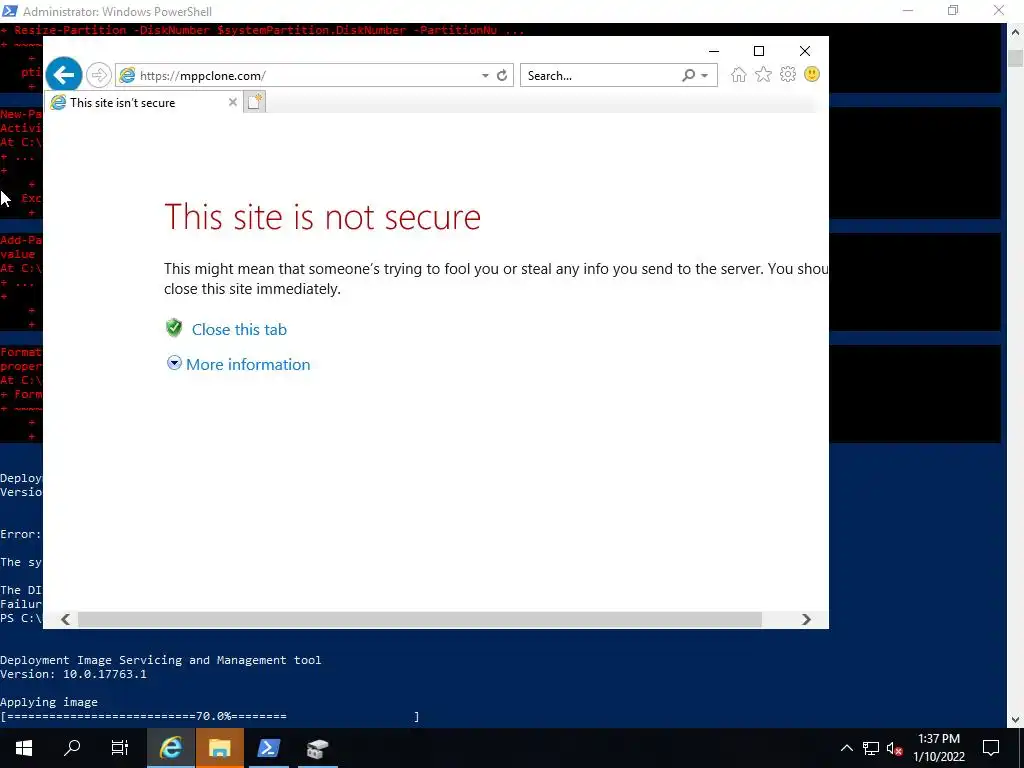Expand 'More information' link
This screenshot has width=1024, height=768.
[x=248, y=364]
